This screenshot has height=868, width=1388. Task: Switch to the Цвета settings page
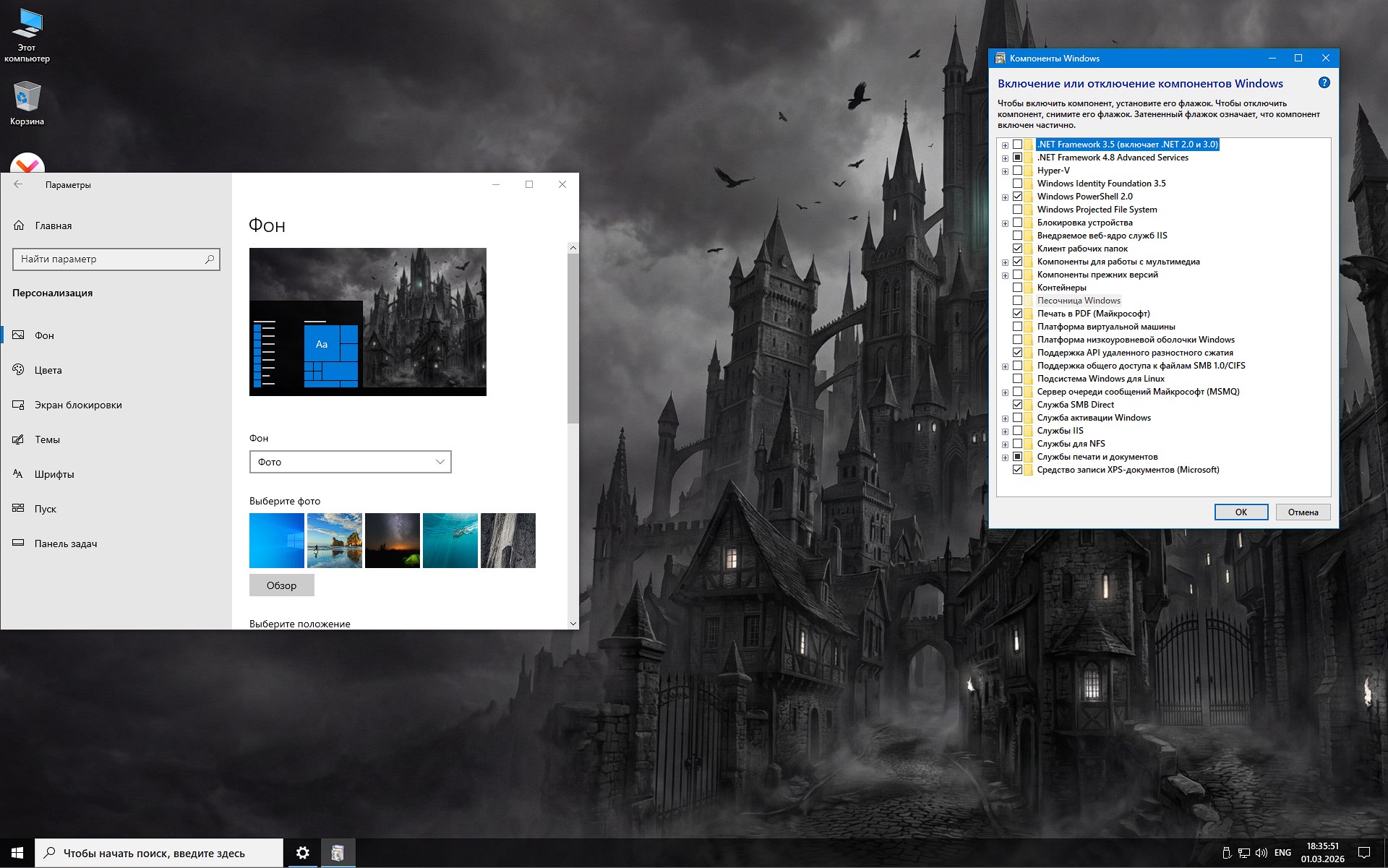point(48,370)
